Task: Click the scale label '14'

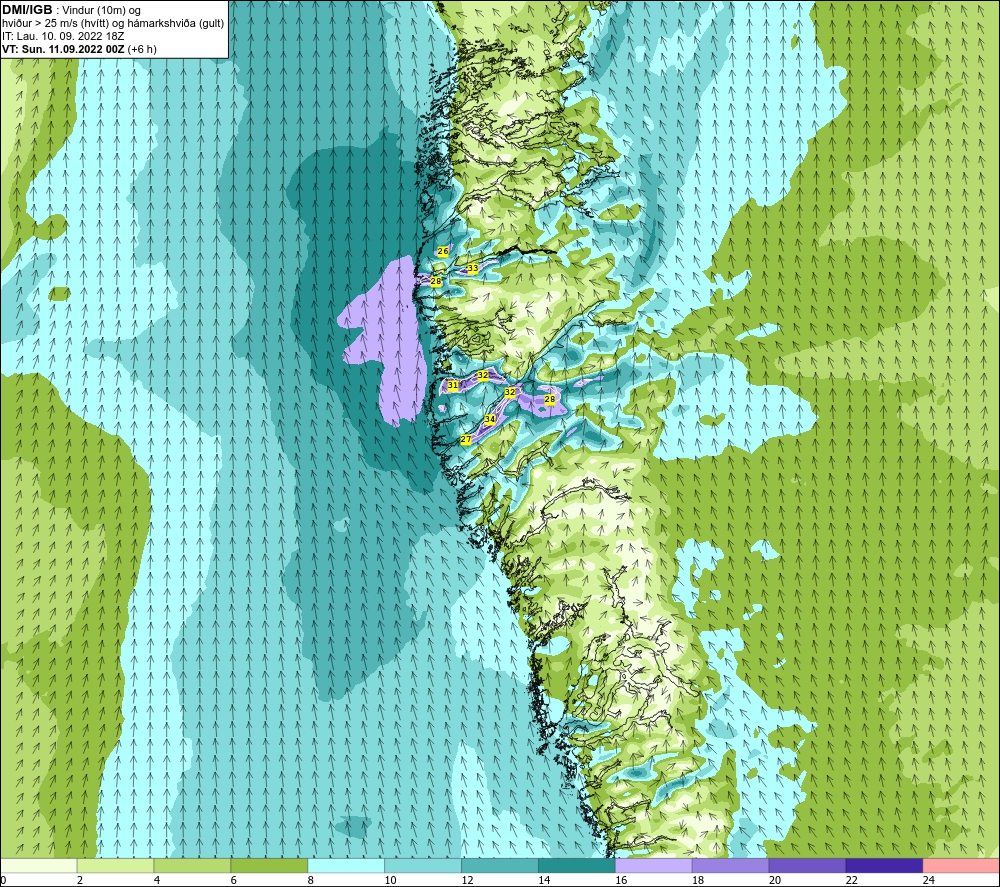Action: 544,880
